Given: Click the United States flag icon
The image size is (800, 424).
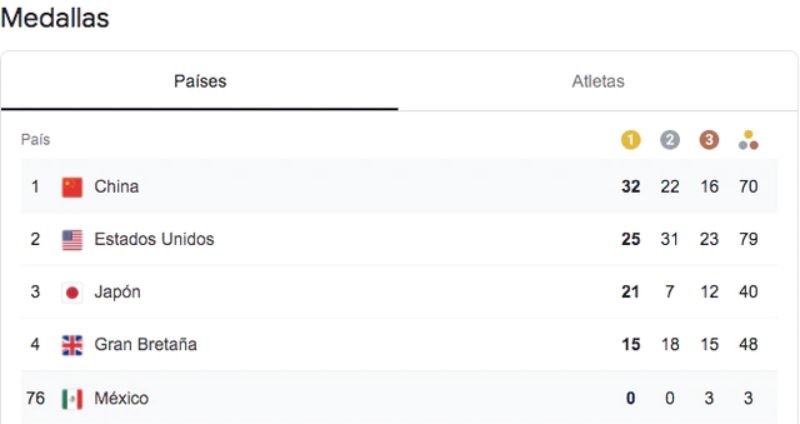Looking at the screenshot, I should (71, 239).
